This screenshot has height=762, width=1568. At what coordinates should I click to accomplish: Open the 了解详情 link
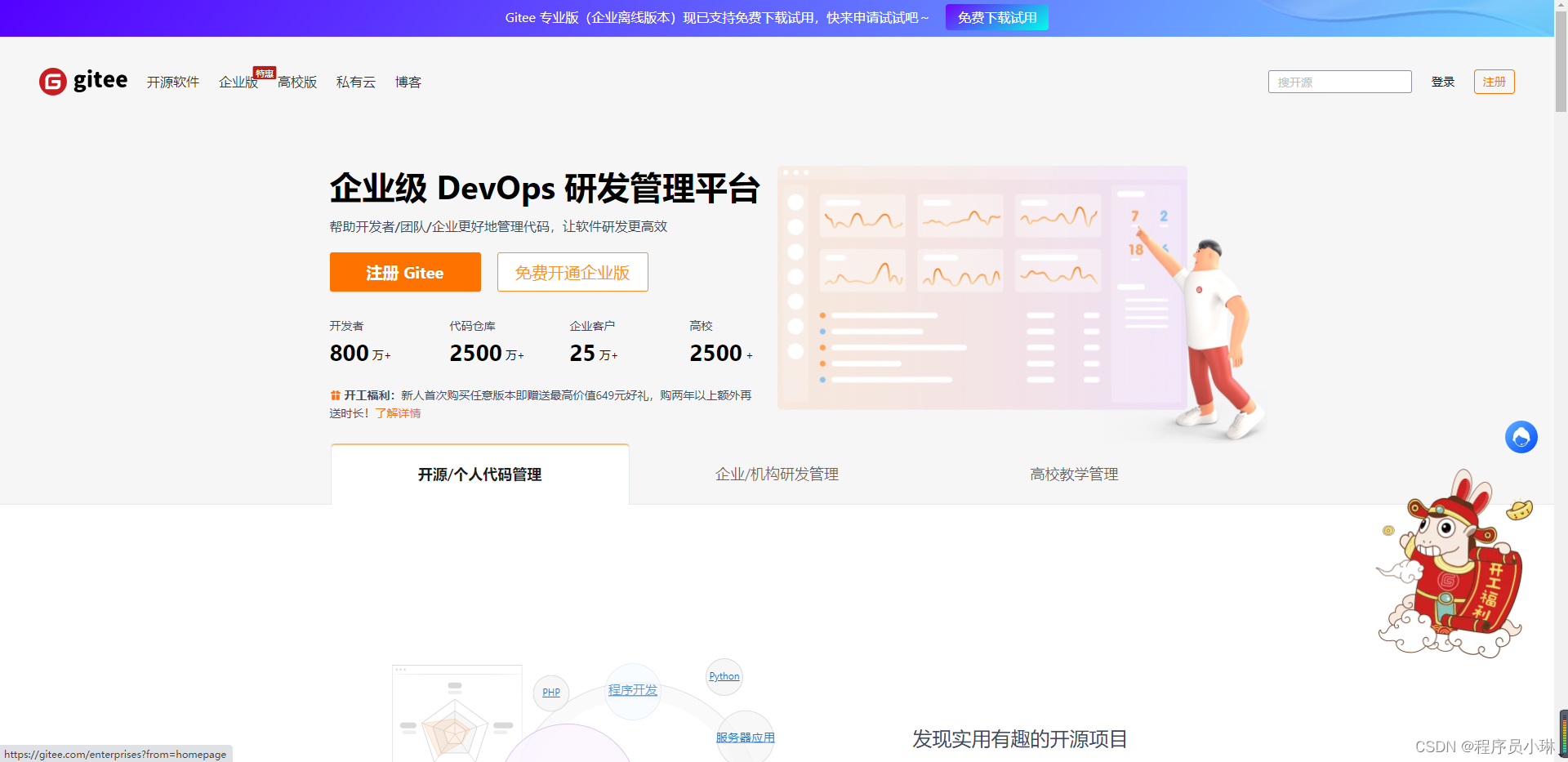pyautogui.click(x=399, y=413)
